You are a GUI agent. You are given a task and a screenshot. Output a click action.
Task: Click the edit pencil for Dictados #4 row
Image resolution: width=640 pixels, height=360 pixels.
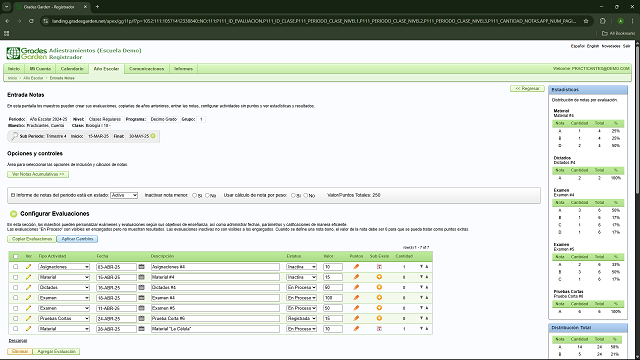(28, 287)
